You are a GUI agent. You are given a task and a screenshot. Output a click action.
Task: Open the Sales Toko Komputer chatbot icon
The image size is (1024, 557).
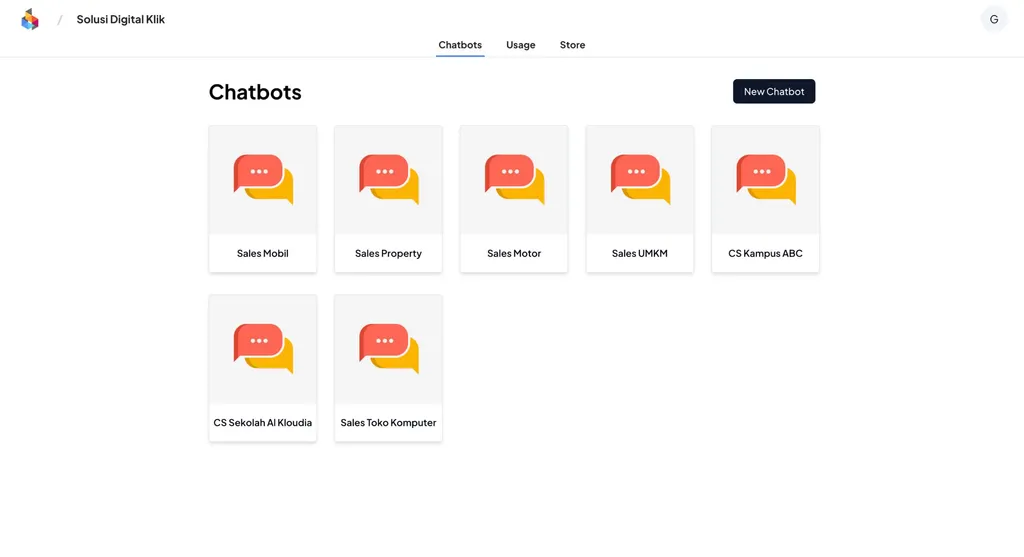pos(388,348)
